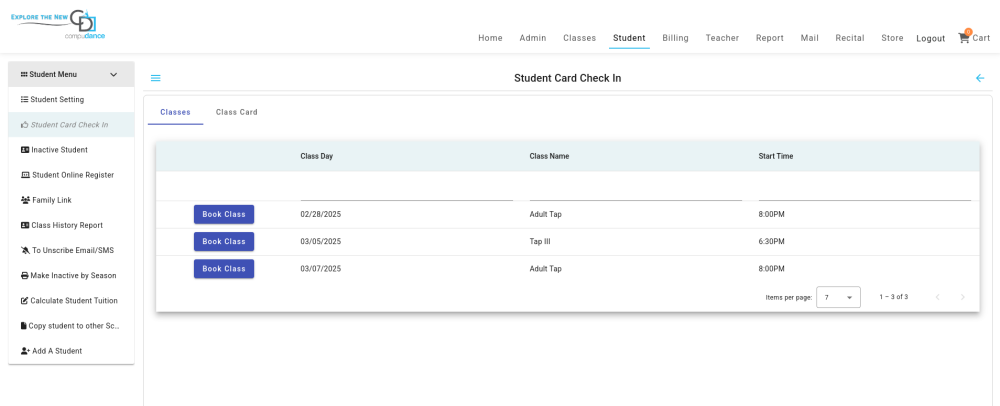Toggle the hamburger sidebar menu icon
The height and width of the screenshot is (406, 1000).
coord(156,78)
